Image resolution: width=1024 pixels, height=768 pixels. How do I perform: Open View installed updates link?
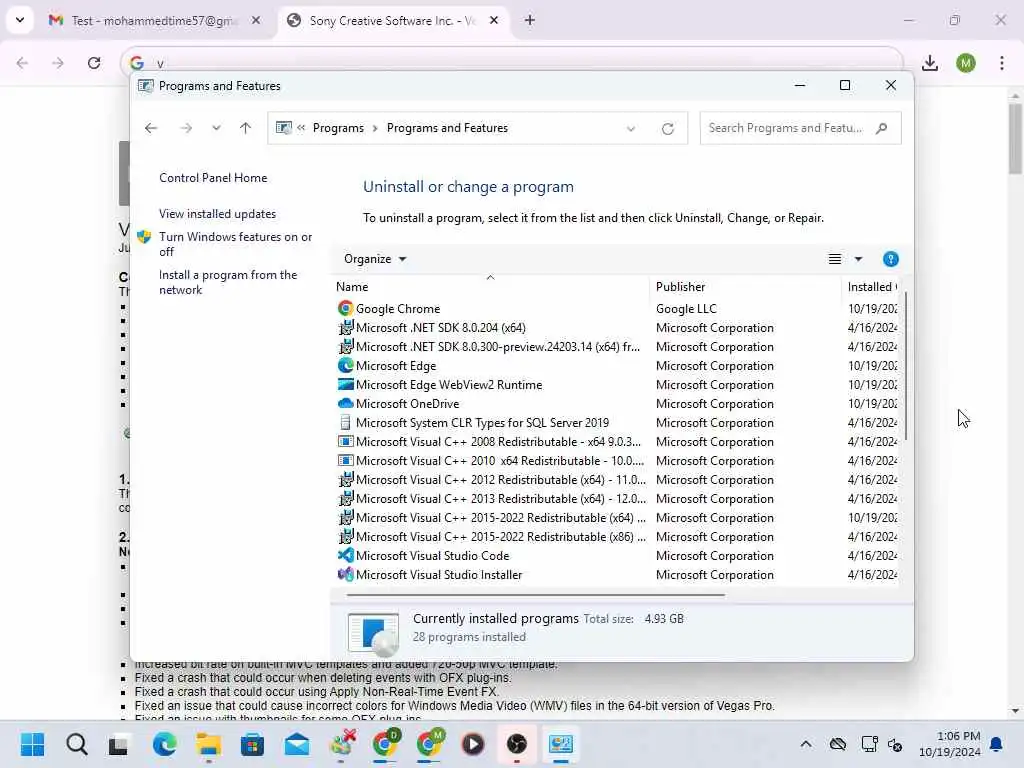pyautogui.click(x=217, y=214)
